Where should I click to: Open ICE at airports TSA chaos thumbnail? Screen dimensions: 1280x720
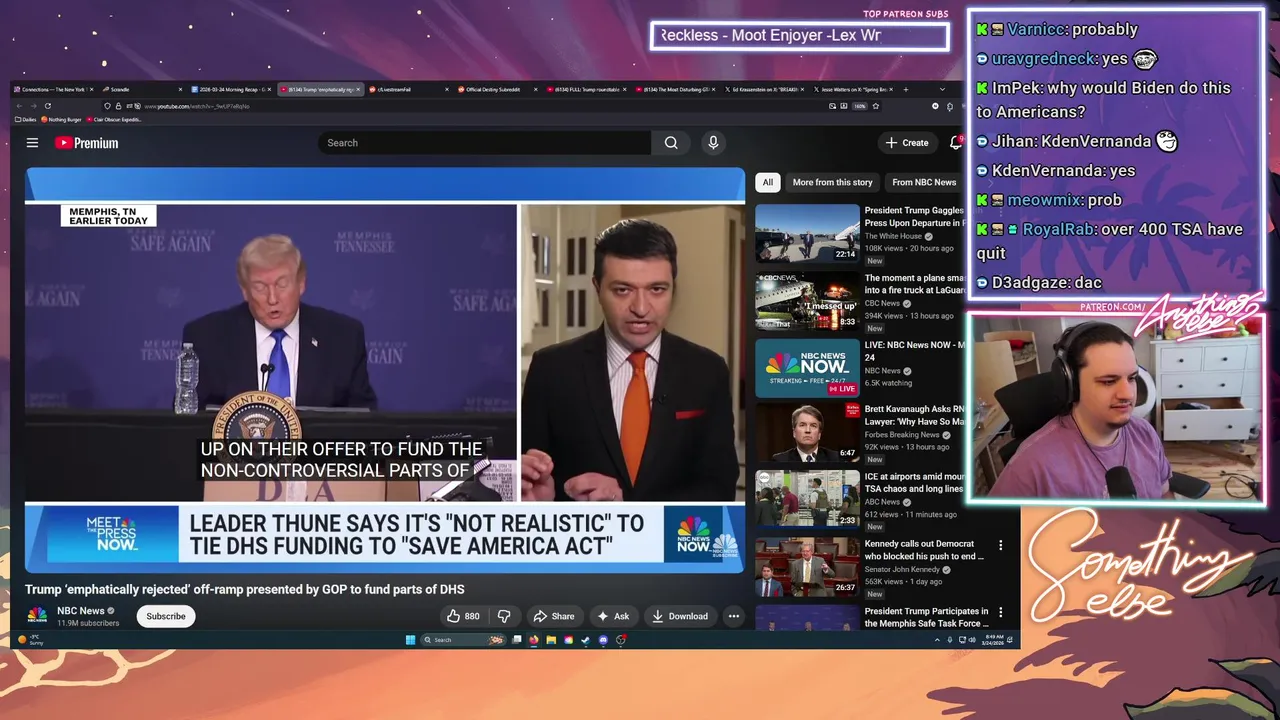tap(807, 499)
